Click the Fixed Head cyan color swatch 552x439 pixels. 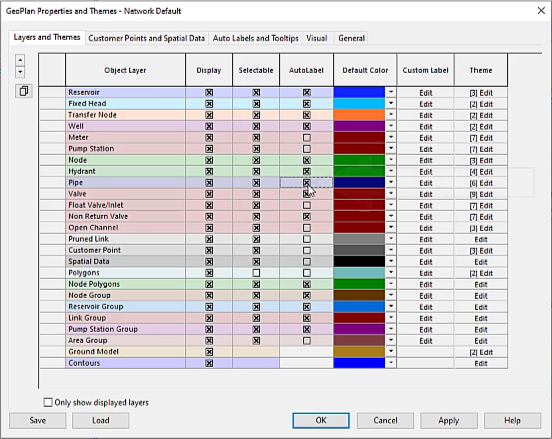click(x=359, y=104)
